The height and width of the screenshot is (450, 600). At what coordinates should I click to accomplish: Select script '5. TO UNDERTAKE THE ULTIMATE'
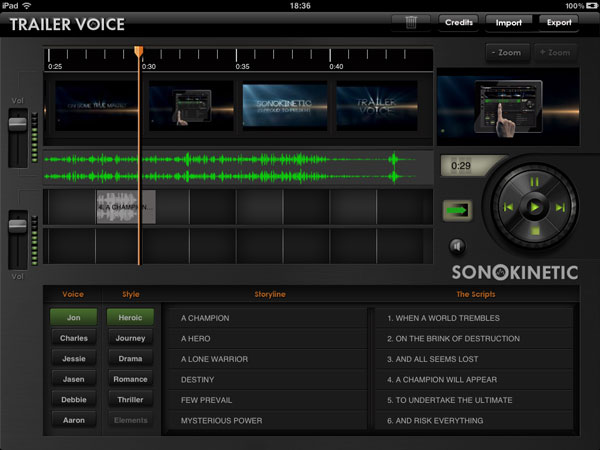(x=474, y=400)
